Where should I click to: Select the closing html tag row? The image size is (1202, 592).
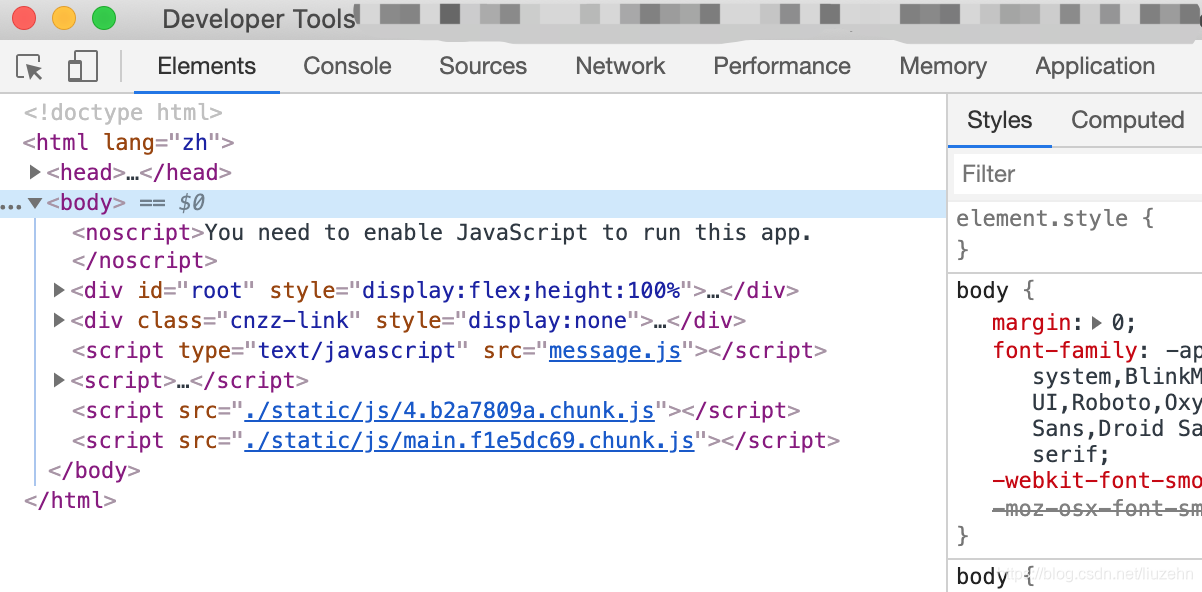pyautogui.click(x=70, y=501)
